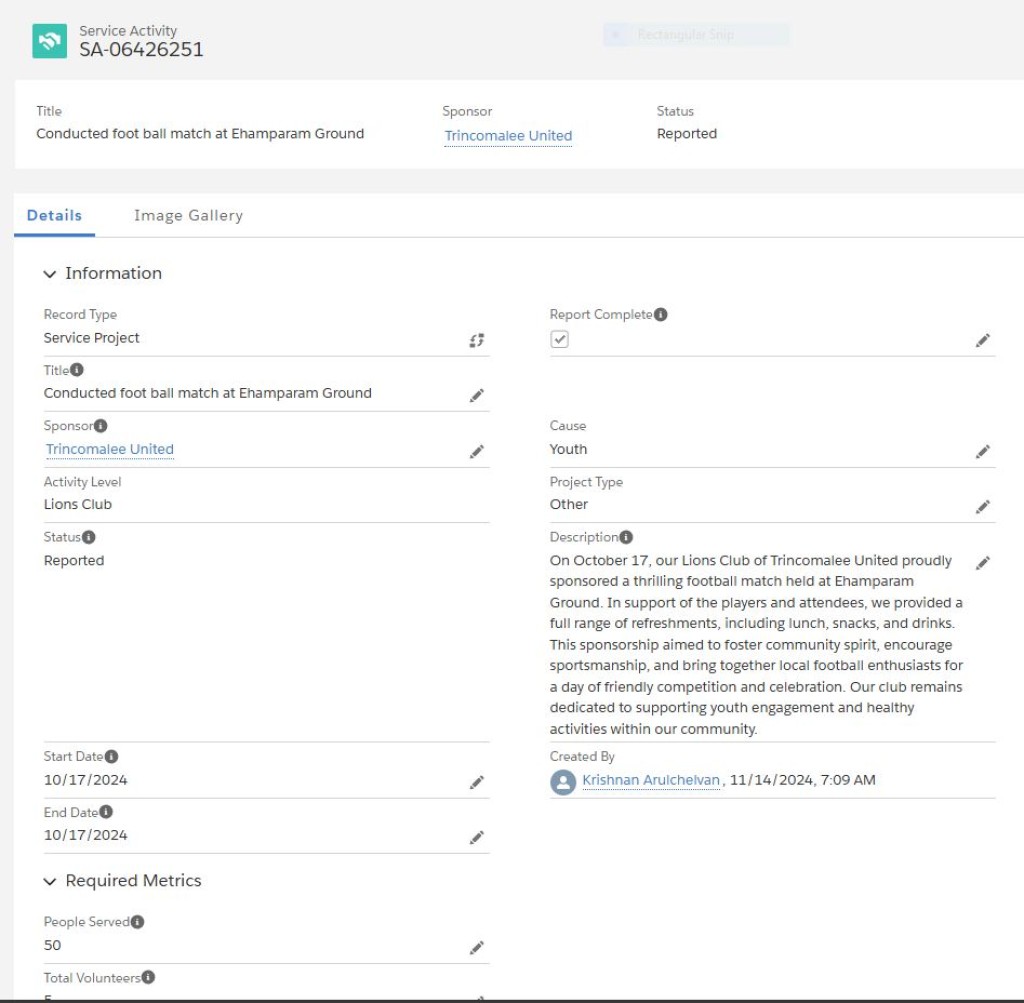Edit the Project Type pencil icon
This screenshot has height=1003, width=1024.
[983, 507]
